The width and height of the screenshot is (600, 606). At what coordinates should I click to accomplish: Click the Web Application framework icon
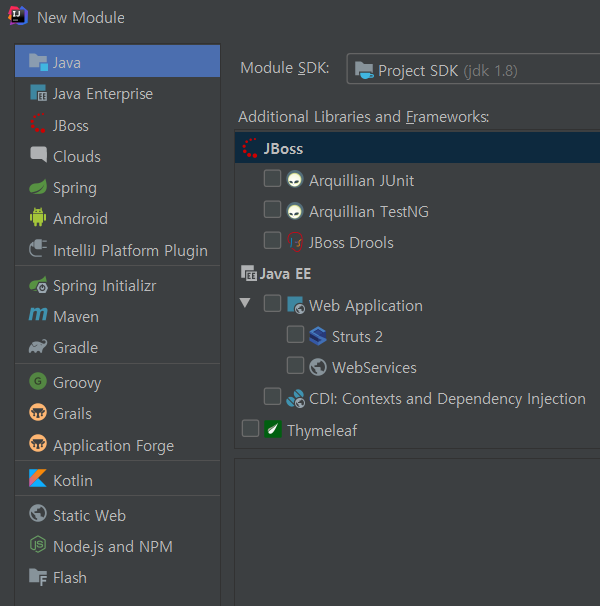296,305
